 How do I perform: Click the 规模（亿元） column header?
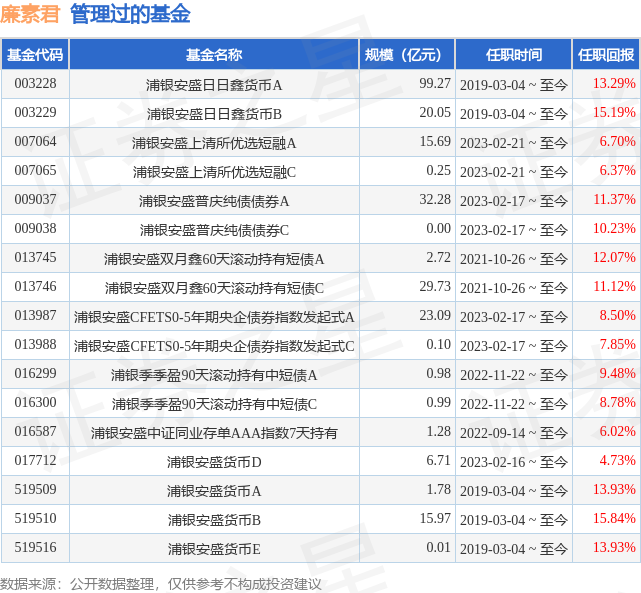[x=407, y=55]
